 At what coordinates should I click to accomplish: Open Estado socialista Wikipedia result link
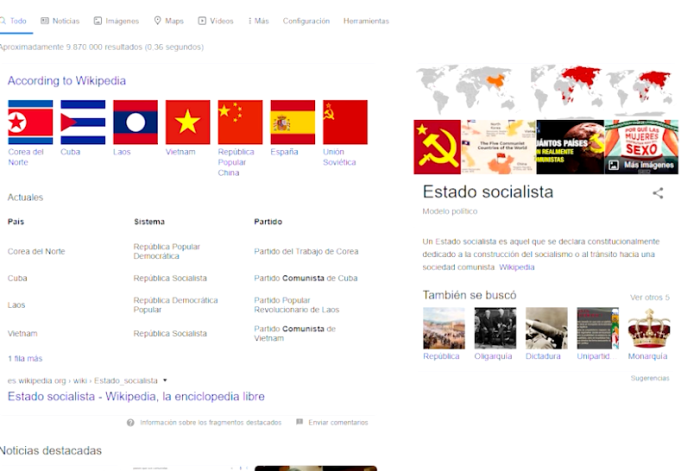pyautogui.click(x=135, y=396)
